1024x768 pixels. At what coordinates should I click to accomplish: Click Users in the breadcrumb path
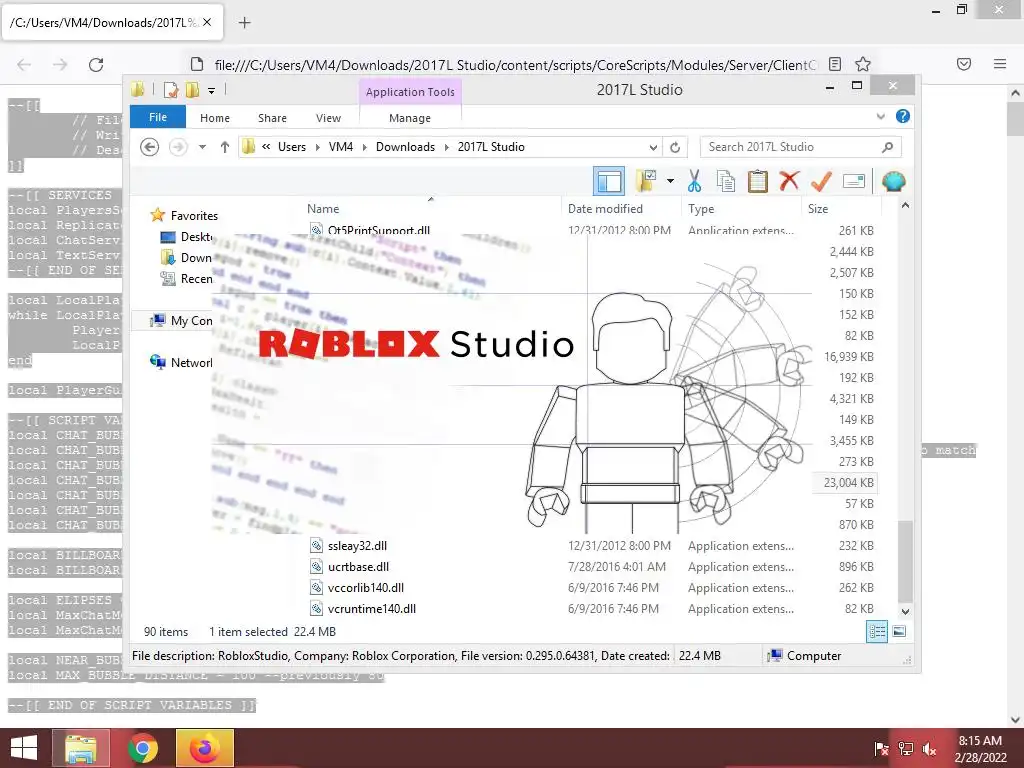(x=292, y=147)
